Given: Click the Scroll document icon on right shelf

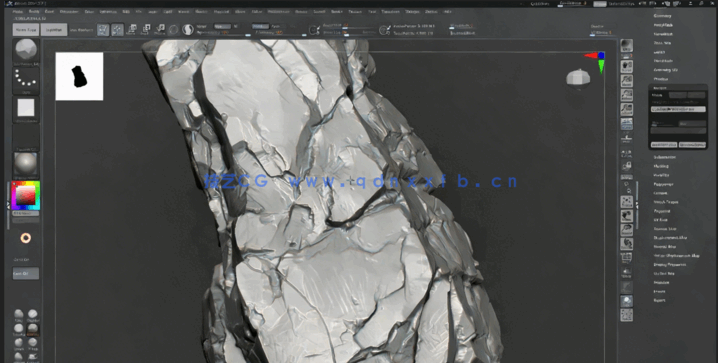Looking at the screenshot, I should point(626,66).
